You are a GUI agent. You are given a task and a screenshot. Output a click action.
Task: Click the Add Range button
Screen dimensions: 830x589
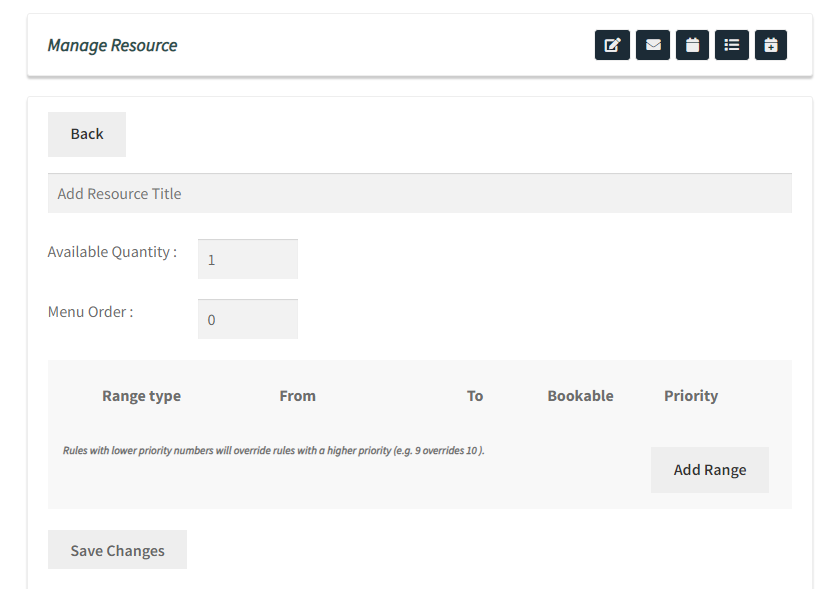point(710,470)
